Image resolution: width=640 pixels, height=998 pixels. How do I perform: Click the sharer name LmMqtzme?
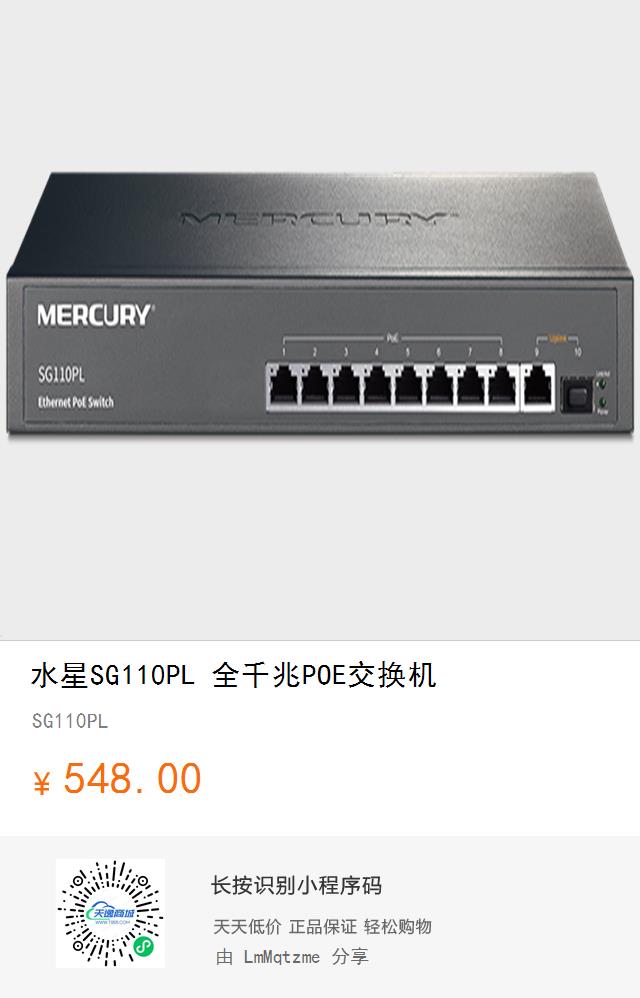point(282,957)
